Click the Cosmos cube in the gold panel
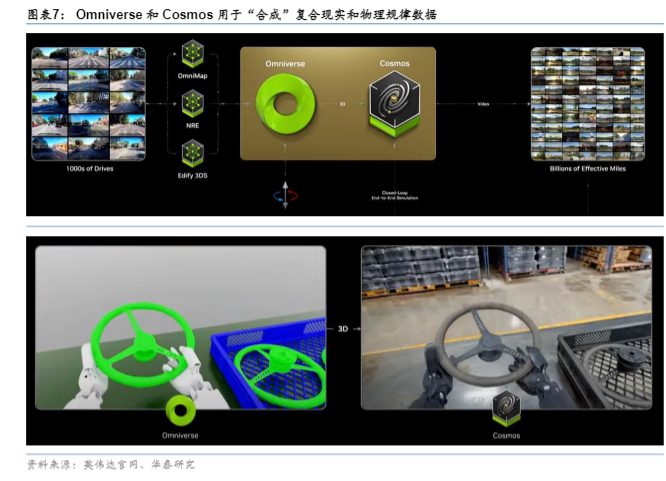This screenshot has width=666, height=481. [393, 104]
